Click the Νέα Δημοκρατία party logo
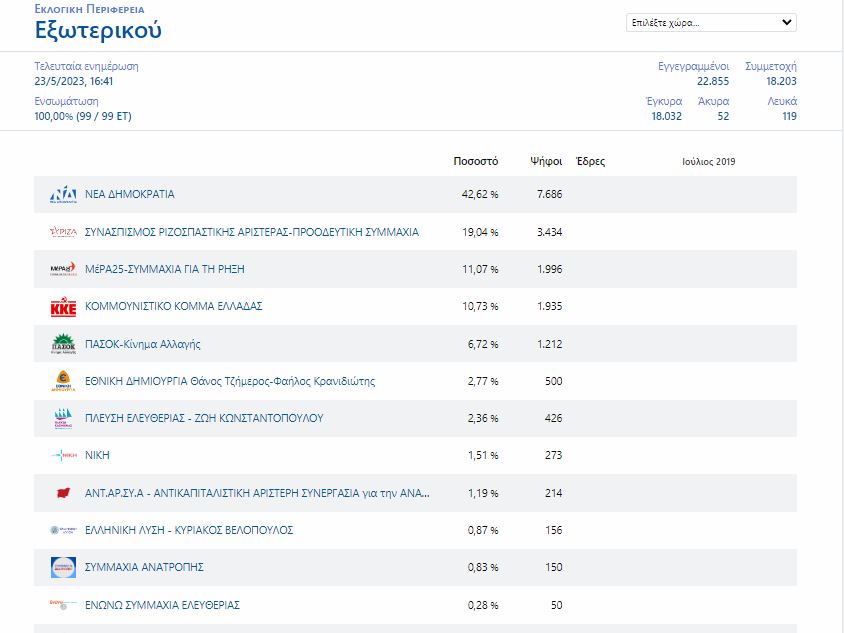This screenshot has width=844, height=633. click(x=63, y=194)
